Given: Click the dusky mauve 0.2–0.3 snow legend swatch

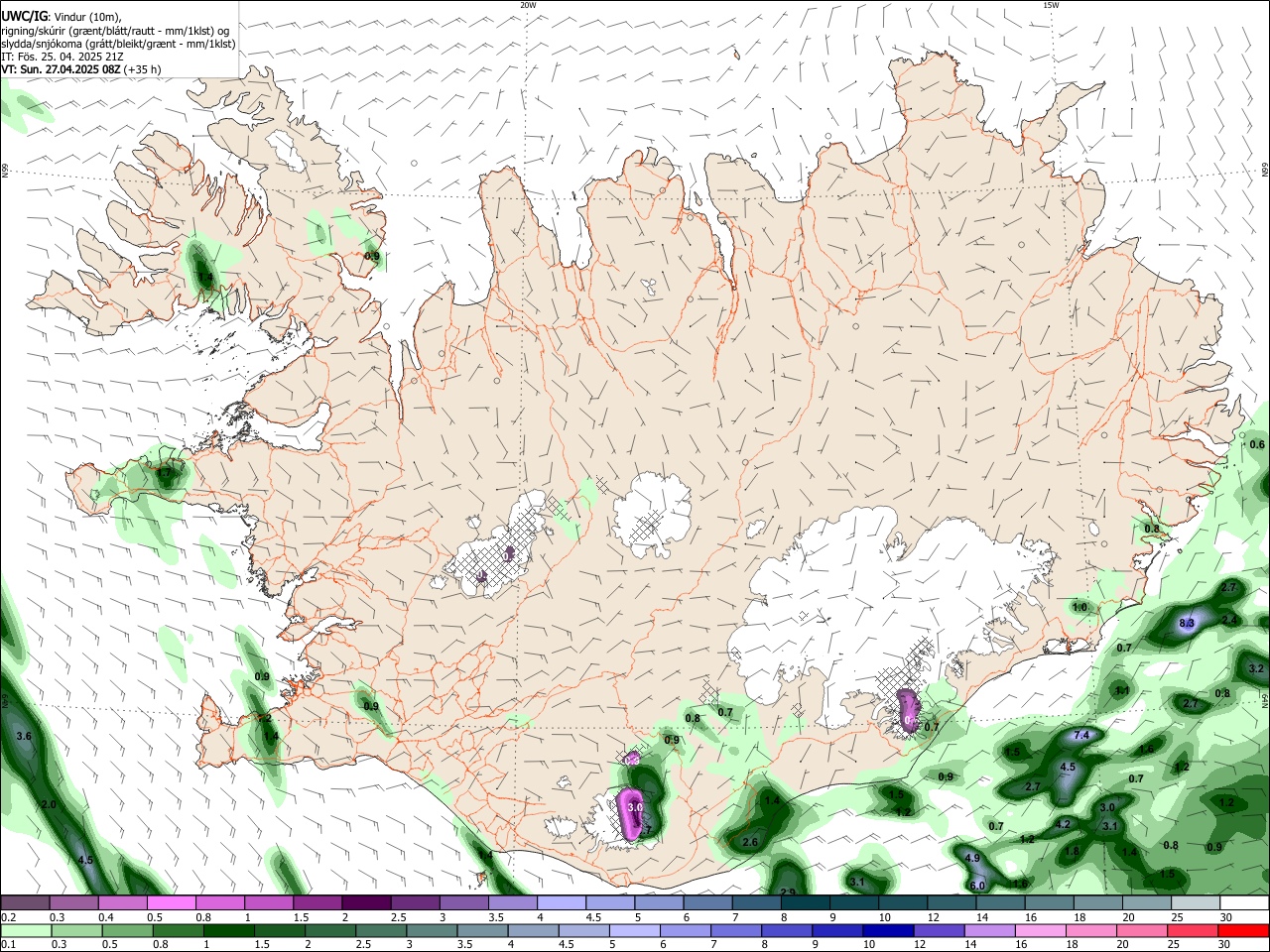Looking at the screenshot, I should [x=27, y=902].
